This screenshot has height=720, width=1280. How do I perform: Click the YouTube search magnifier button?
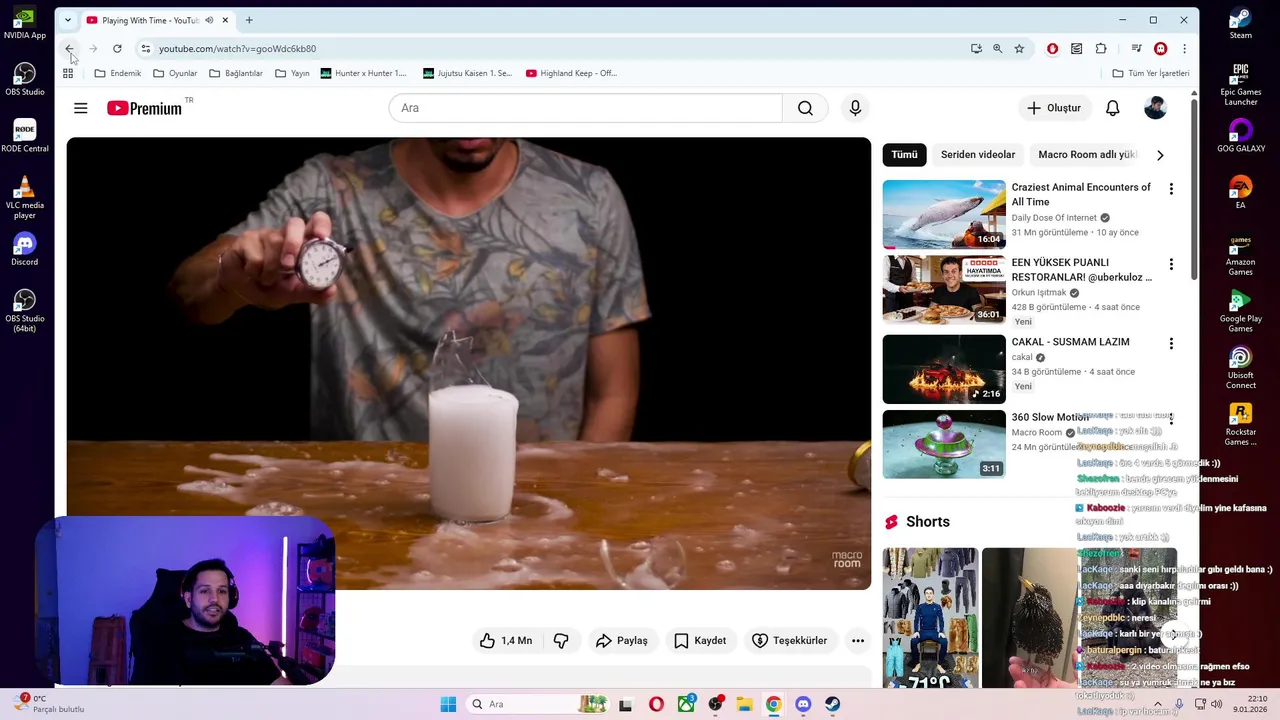tap(805, 108)
